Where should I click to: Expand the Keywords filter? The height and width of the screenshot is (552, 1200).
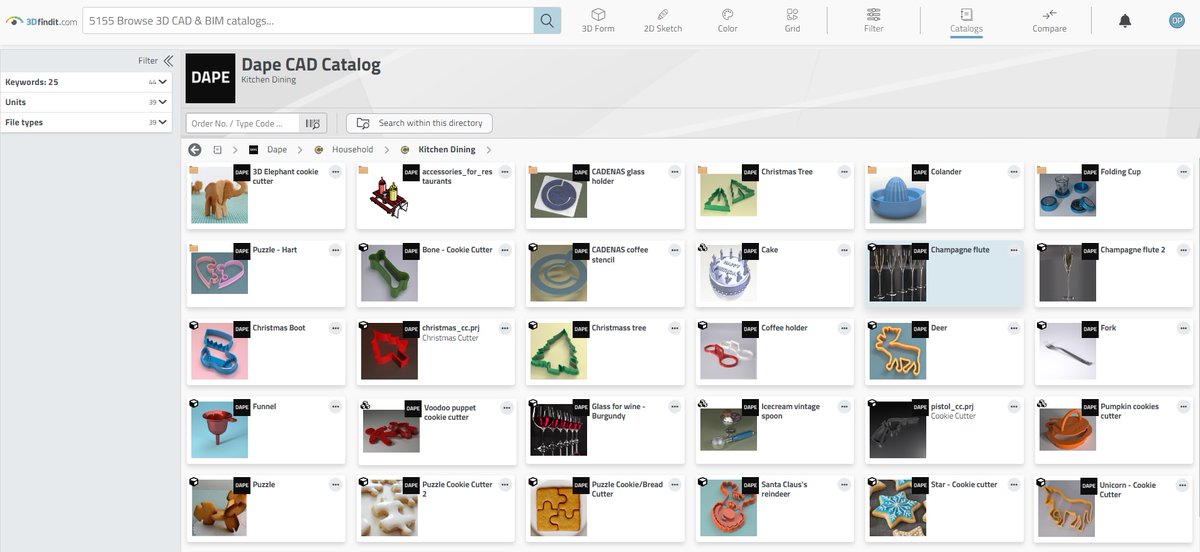tap(86, 82)
